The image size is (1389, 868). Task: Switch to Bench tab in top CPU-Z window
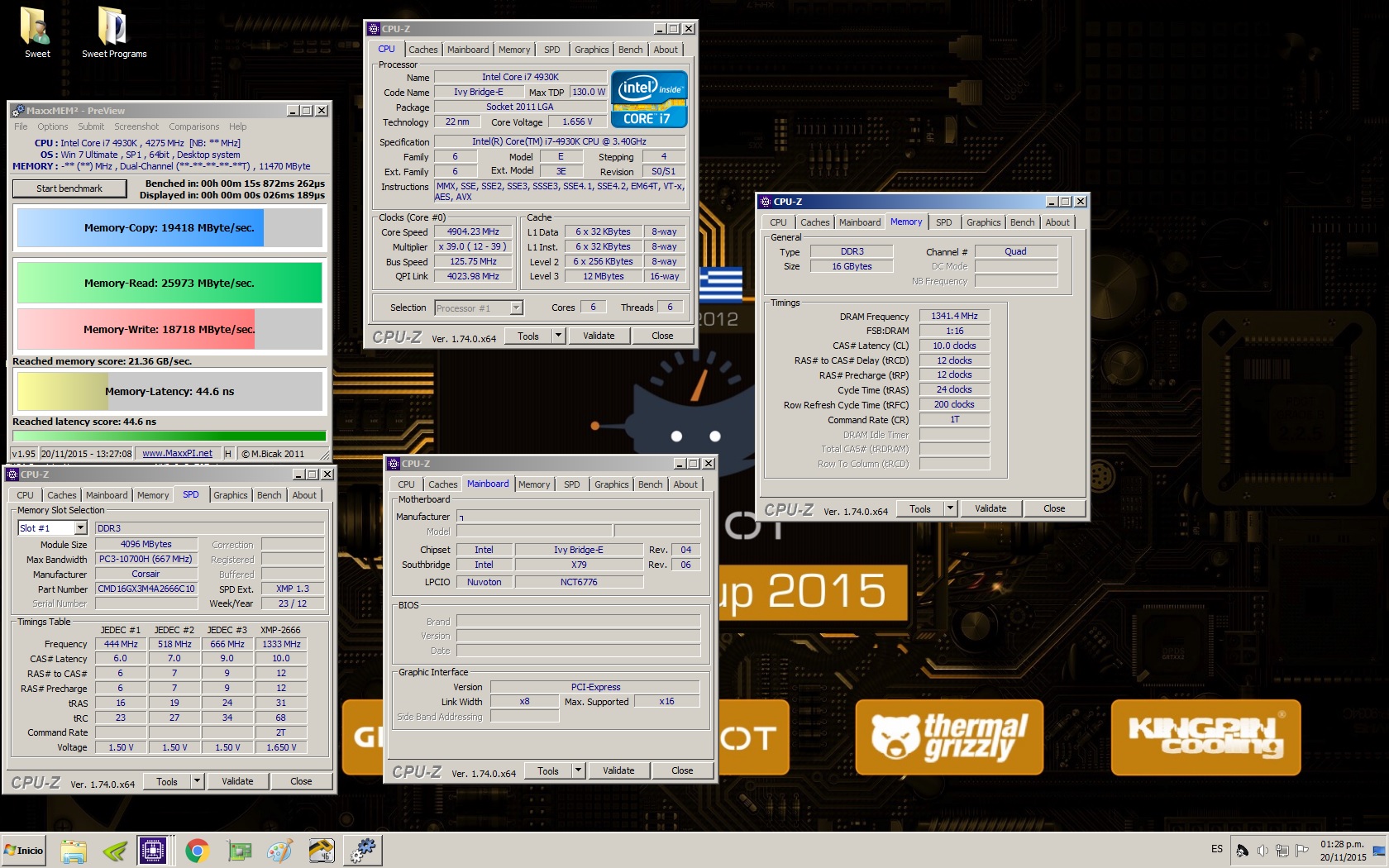[630, 50]
